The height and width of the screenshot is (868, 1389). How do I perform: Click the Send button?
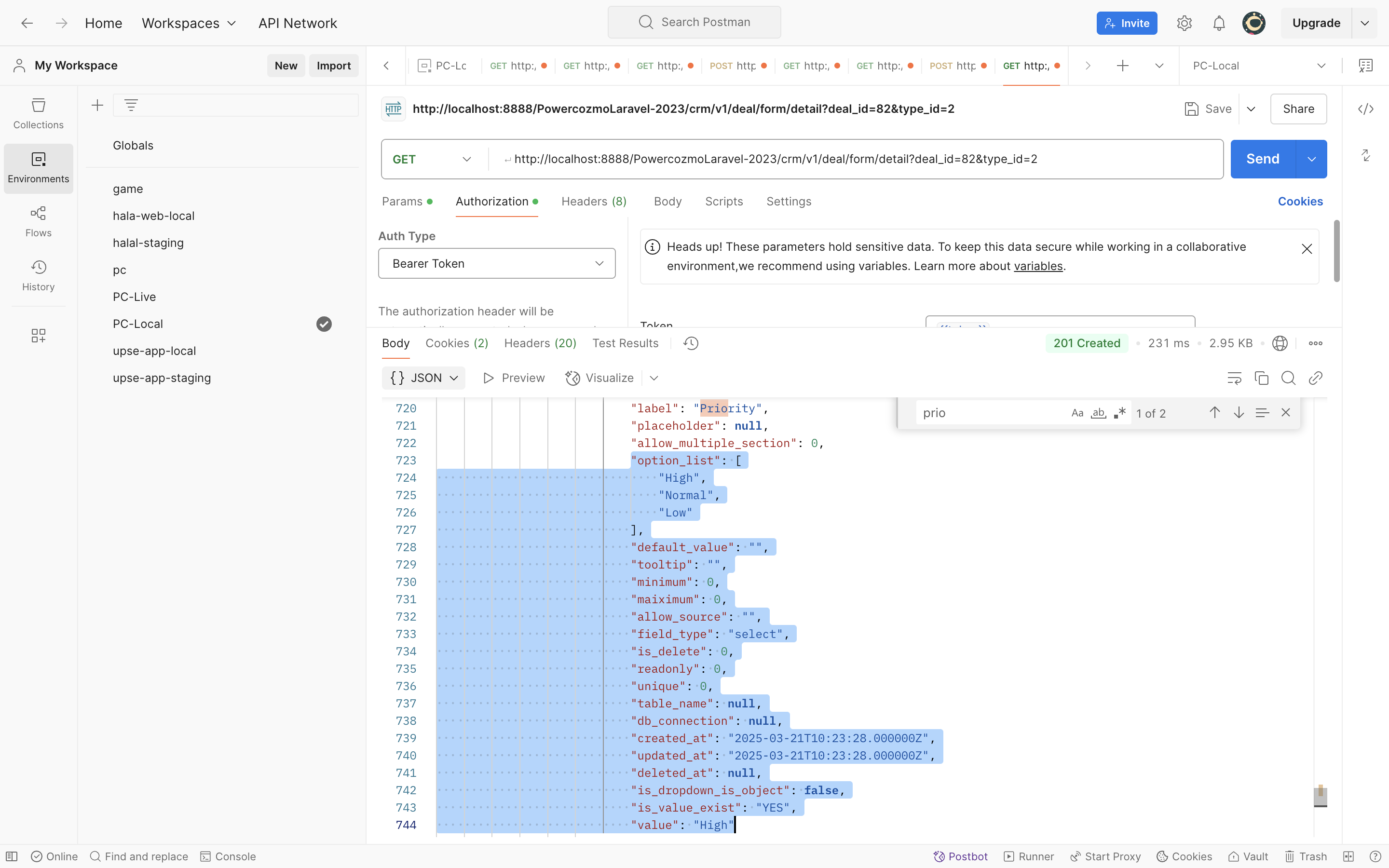[1262, 159]
